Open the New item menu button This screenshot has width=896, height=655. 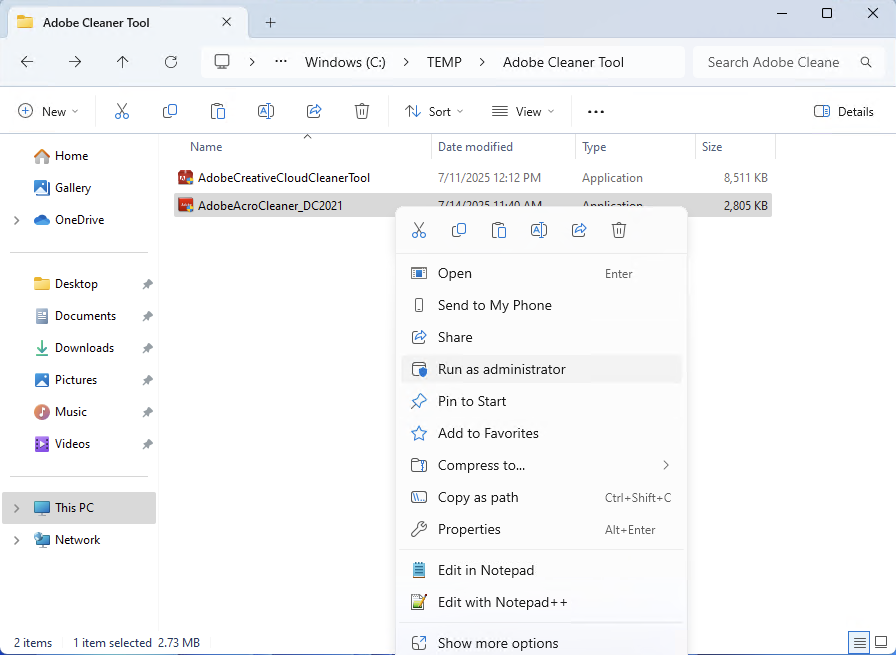click(x=47, y=111)
